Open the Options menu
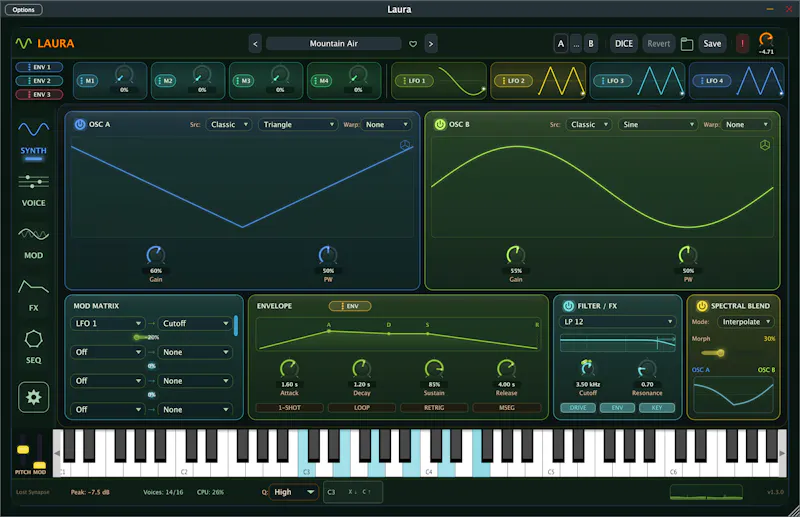Screen dimensions: 800x517 pos(23,10)
